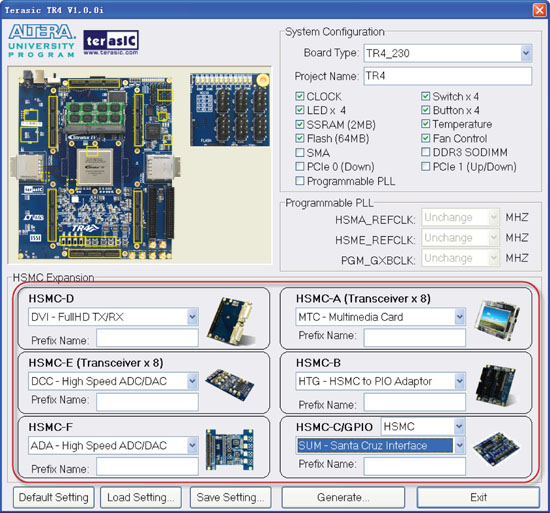The width and height of the screenshot is (550, 513).
Task: Click the Project Name input field
Action: [448, 76]
